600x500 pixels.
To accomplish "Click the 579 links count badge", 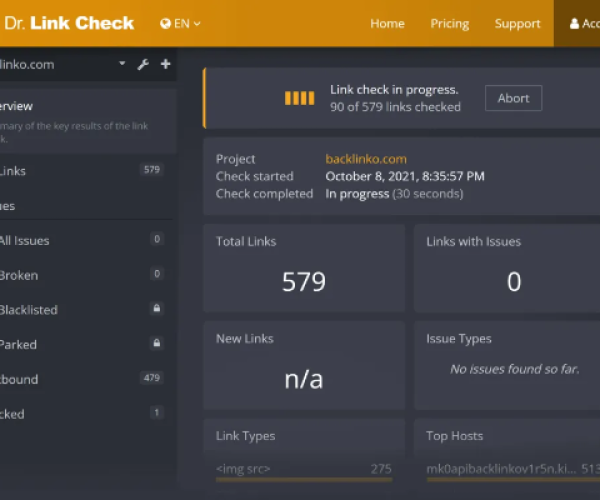I will (151, 170).
